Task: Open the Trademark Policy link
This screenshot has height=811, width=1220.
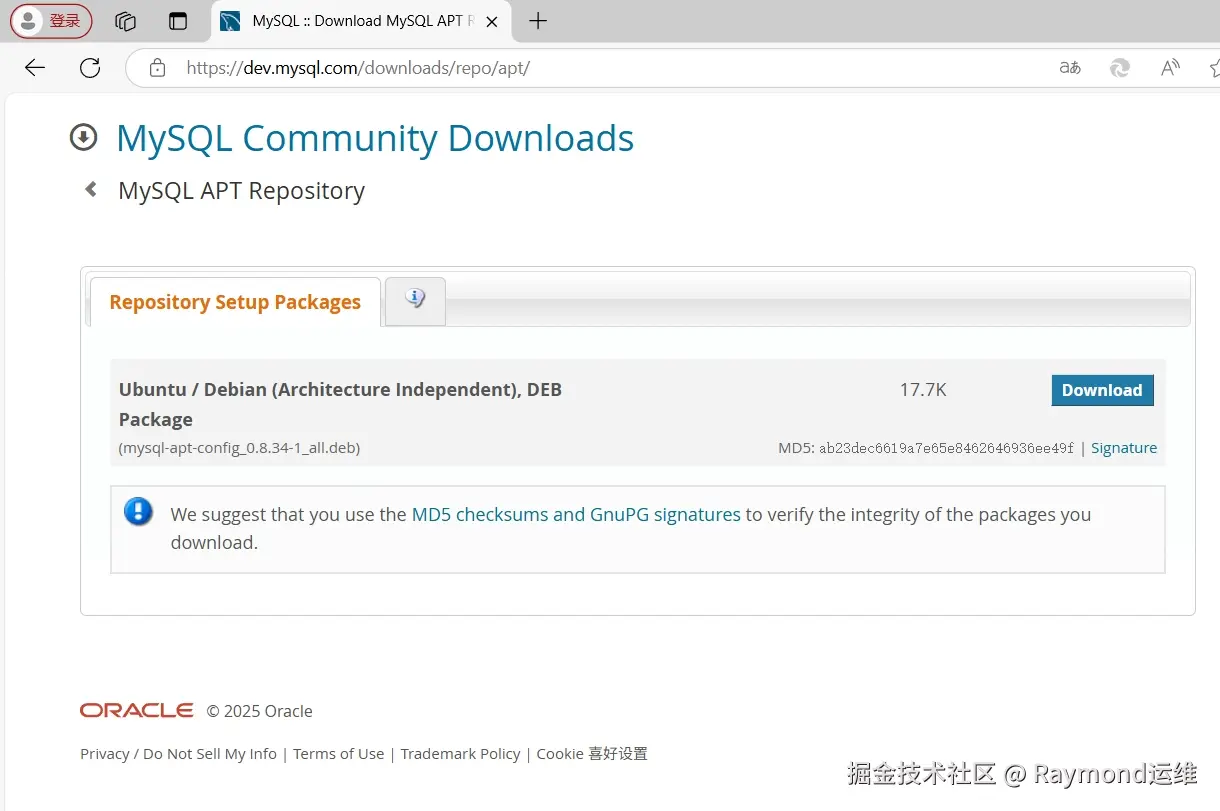Action: [460, 754]
